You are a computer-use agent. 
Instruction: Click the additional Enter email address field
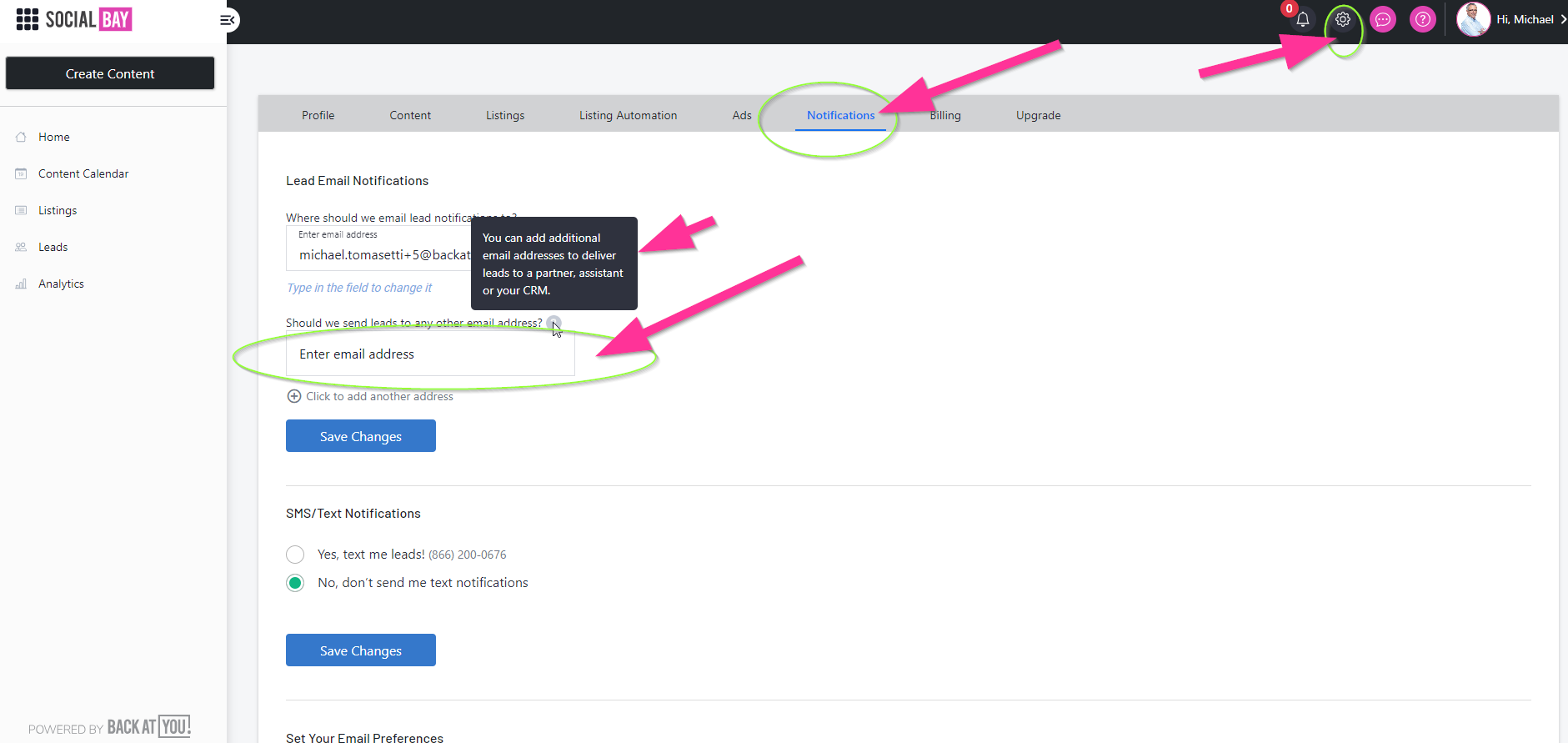click(x=430, y=354)
